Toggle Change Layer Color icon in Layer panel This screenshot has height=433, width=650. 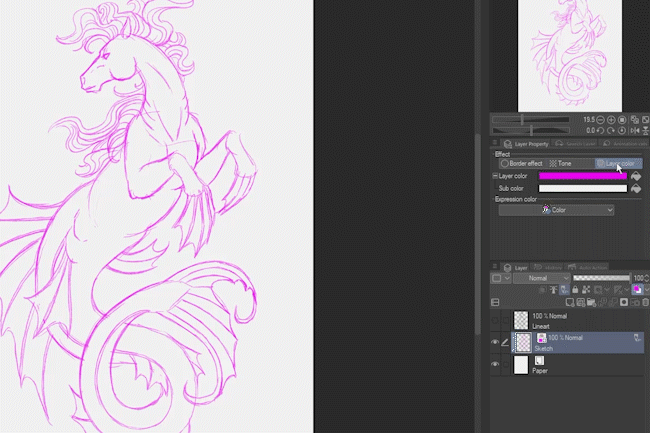(637, 290)
